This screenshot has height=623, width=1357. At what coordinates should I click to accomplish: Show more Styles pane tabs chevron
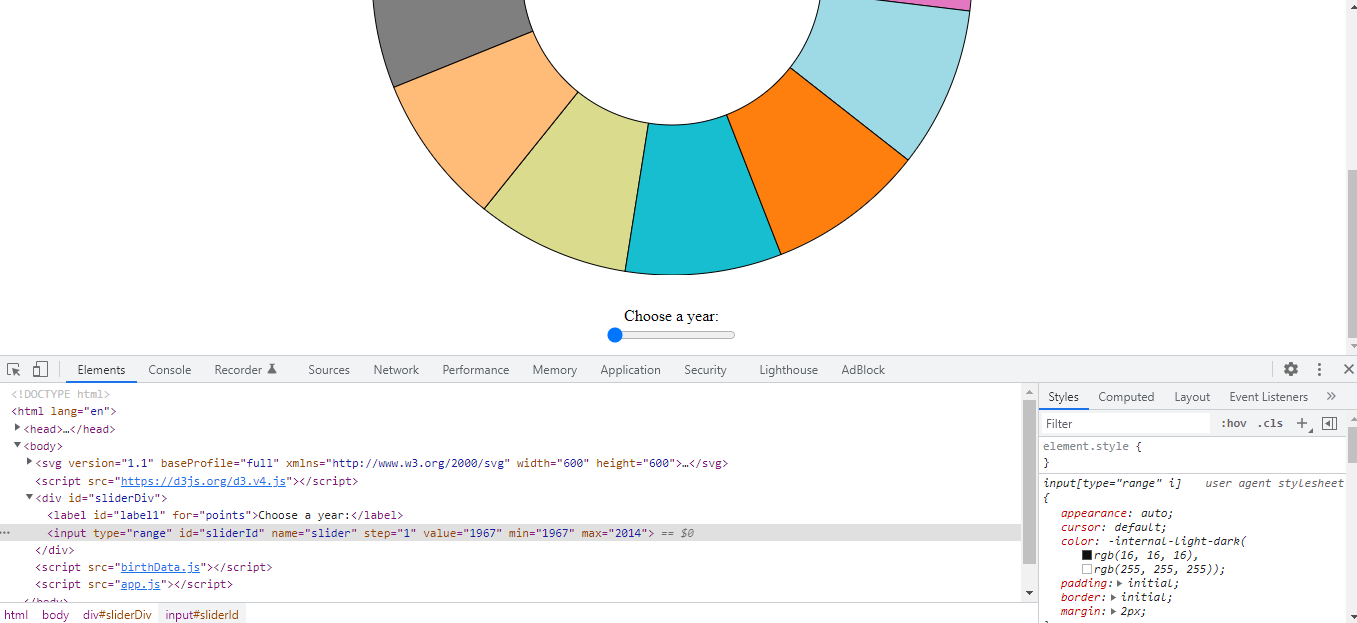coord(1331,397)
